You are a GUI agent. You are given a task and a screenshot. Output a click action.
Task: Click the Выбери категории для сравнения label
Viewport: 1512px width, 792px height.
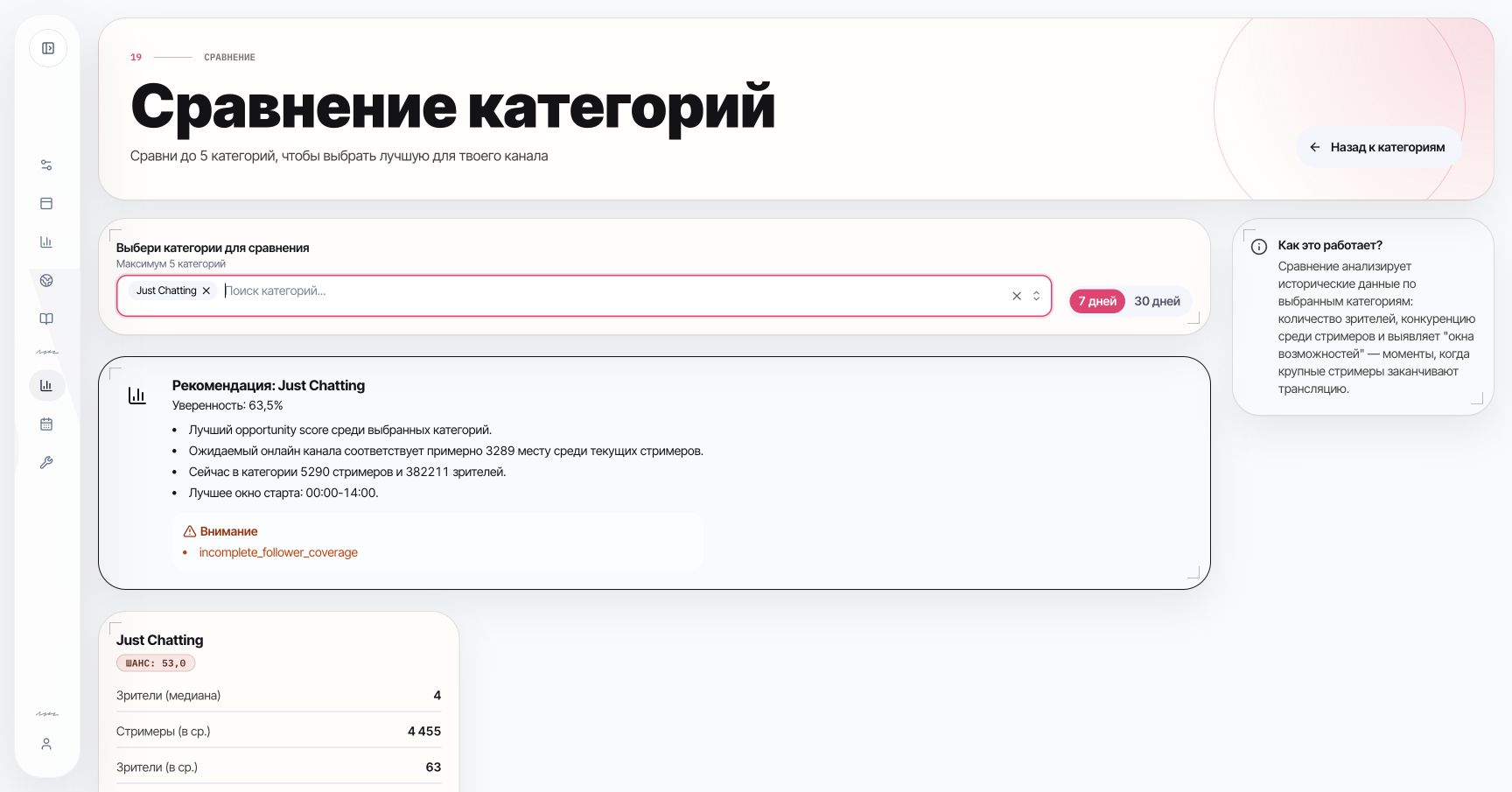(213, 248)
